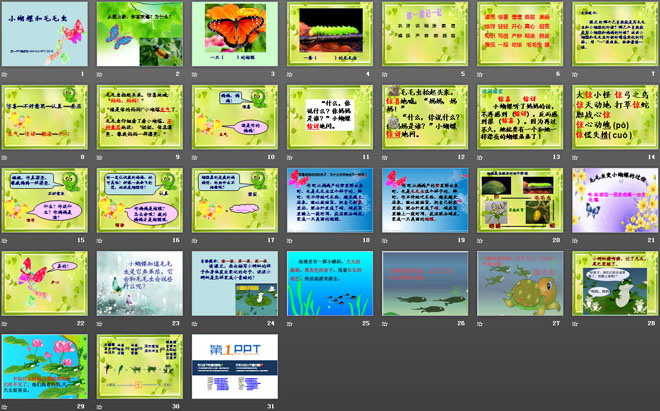The width and height of the screenshot is (660, 411).
Task: Select slide 1 title slide with pink butterfly
Action: pos(45,34)
